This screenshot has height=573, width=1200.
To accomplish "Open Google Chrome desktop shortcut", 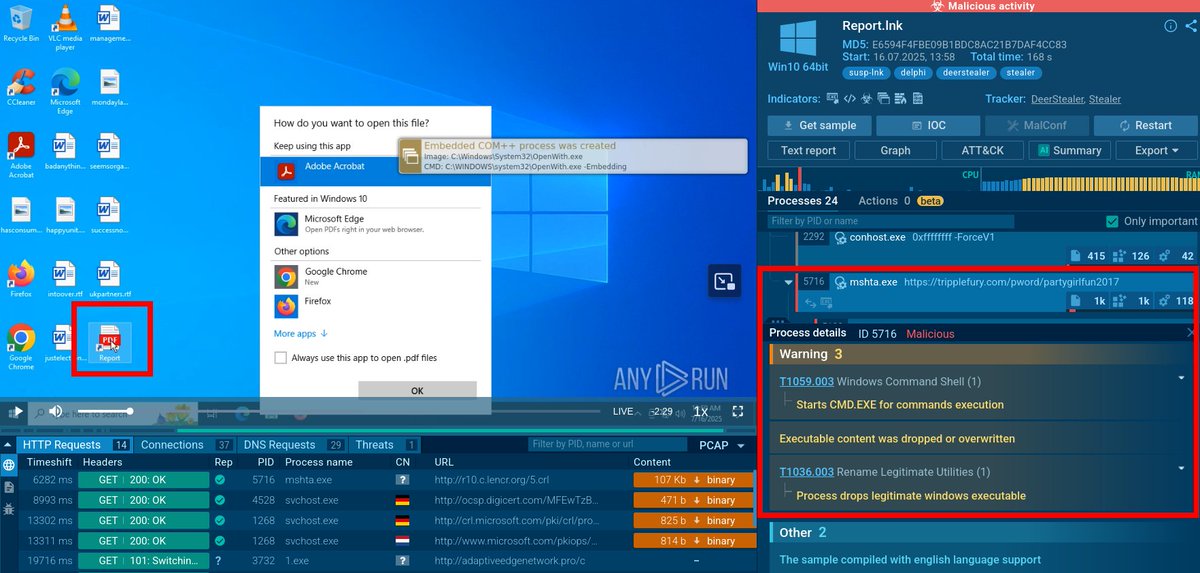I will [x=21, y=348].
